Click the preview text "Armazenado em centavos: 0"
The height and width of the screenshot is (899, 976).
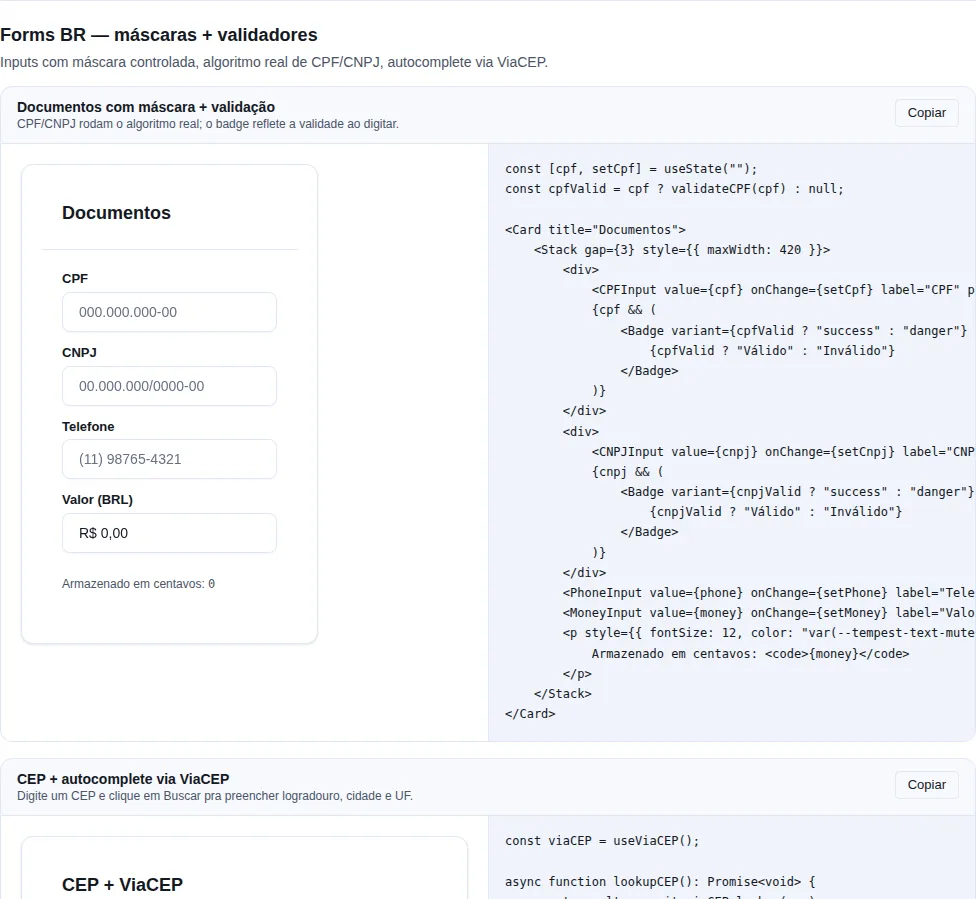coord(138,584)
